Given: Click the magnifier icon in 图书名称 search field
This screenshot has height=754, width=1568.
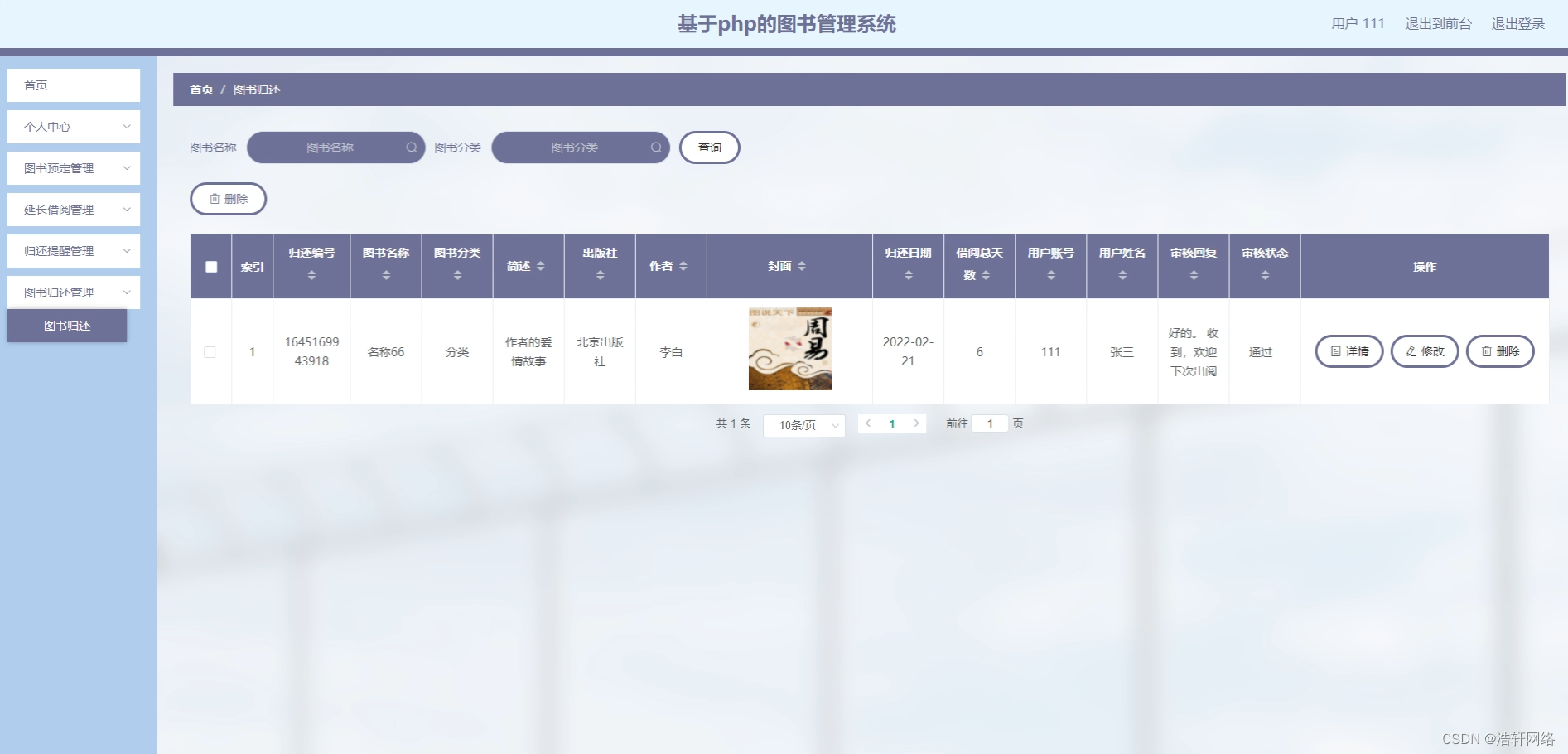Looking at the screenshot, I should click(412, 147).
